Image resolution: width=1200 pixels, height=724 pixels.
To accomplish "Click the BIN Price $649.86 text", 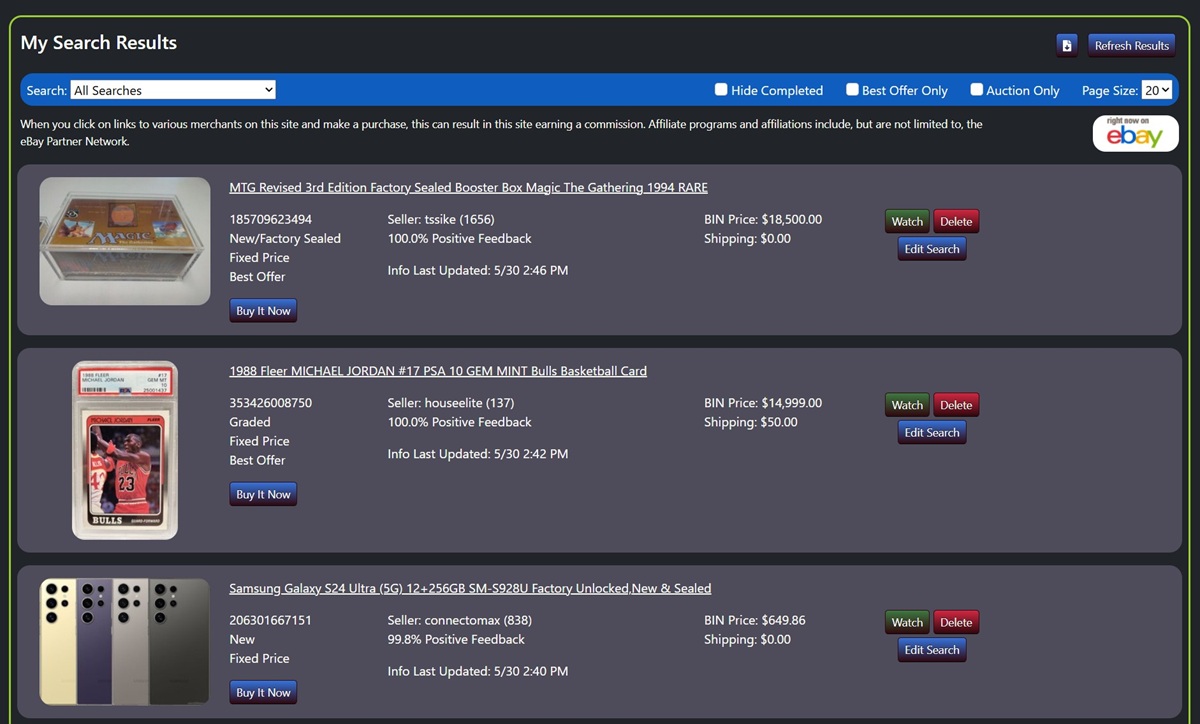I will point(754,620).
